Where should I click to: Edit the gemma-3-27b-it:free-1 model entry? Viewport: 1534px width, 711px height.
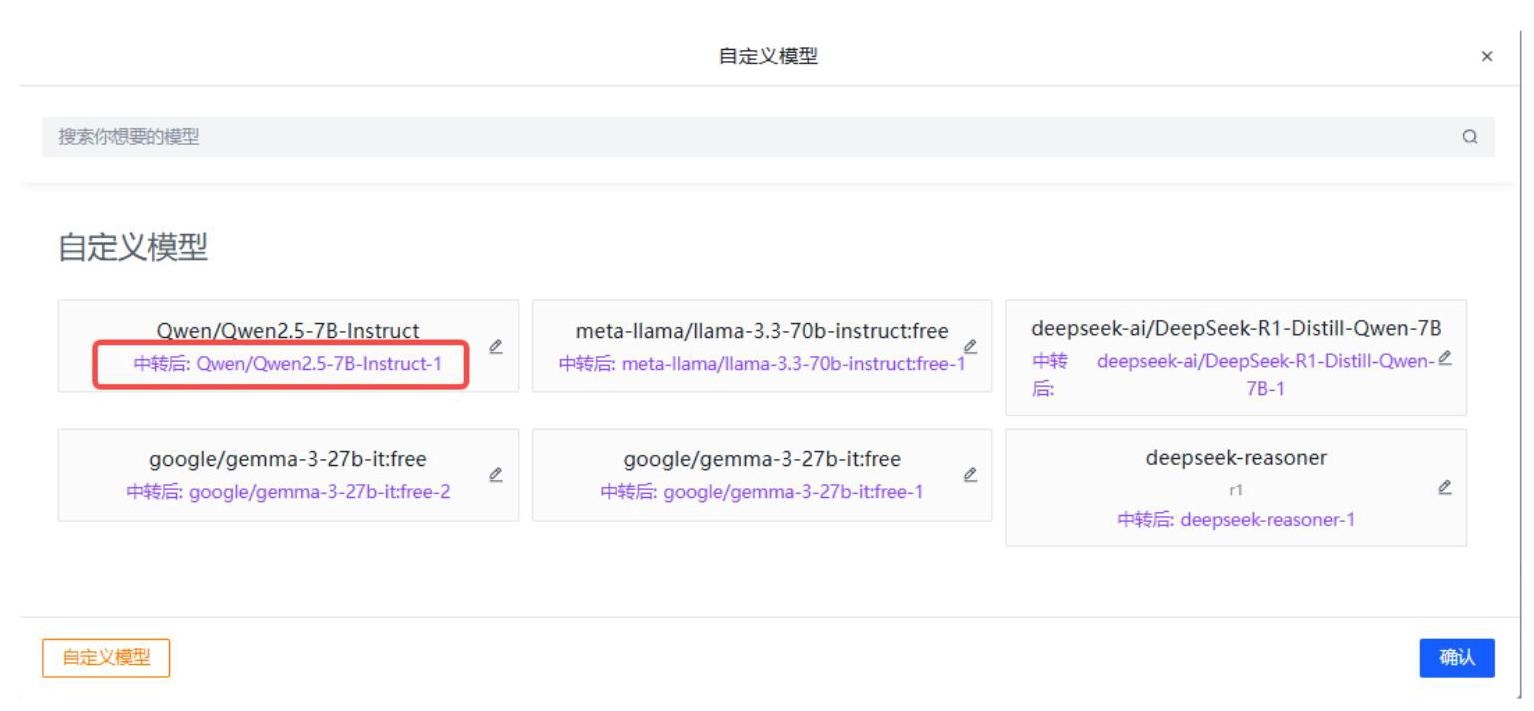969,475
